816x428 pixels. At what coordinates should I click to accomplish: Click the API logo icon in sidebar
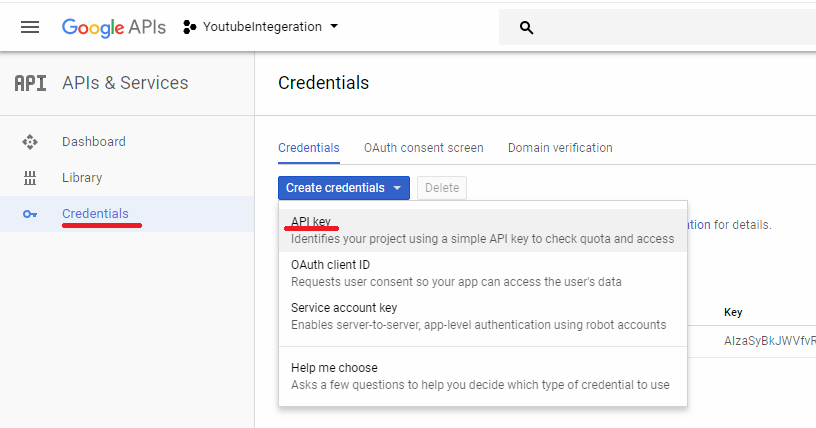(30, 83)
